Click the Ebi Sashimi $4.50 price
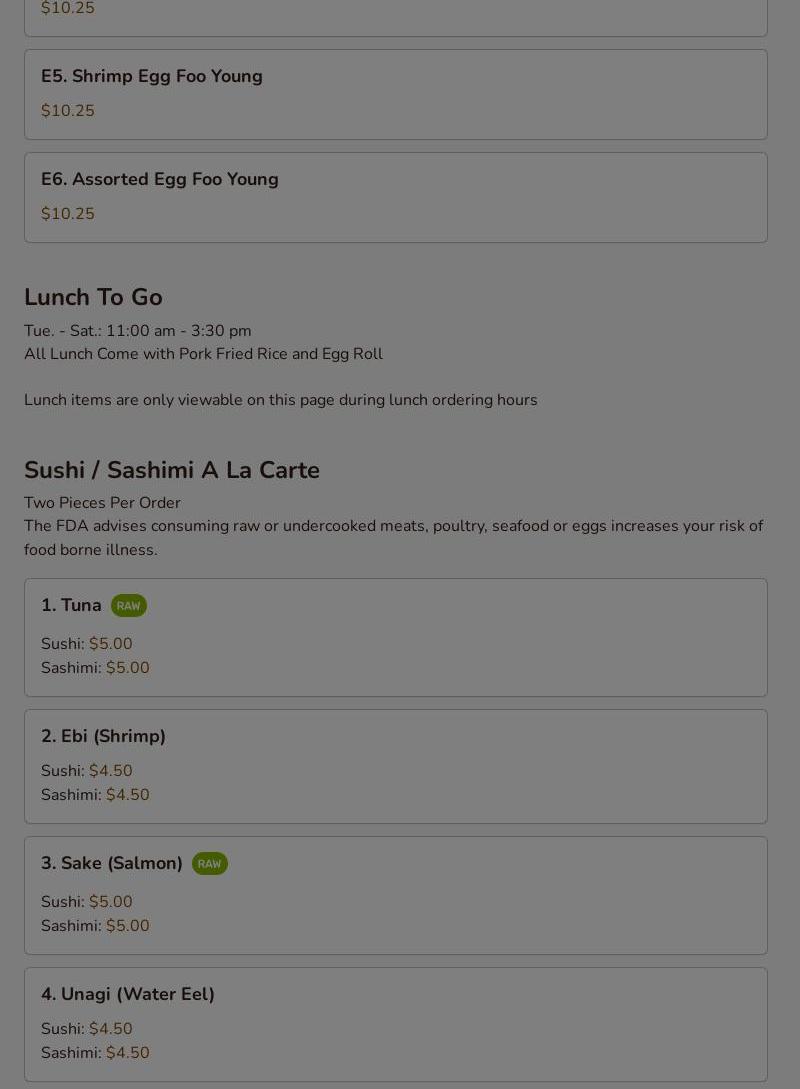 128,795
